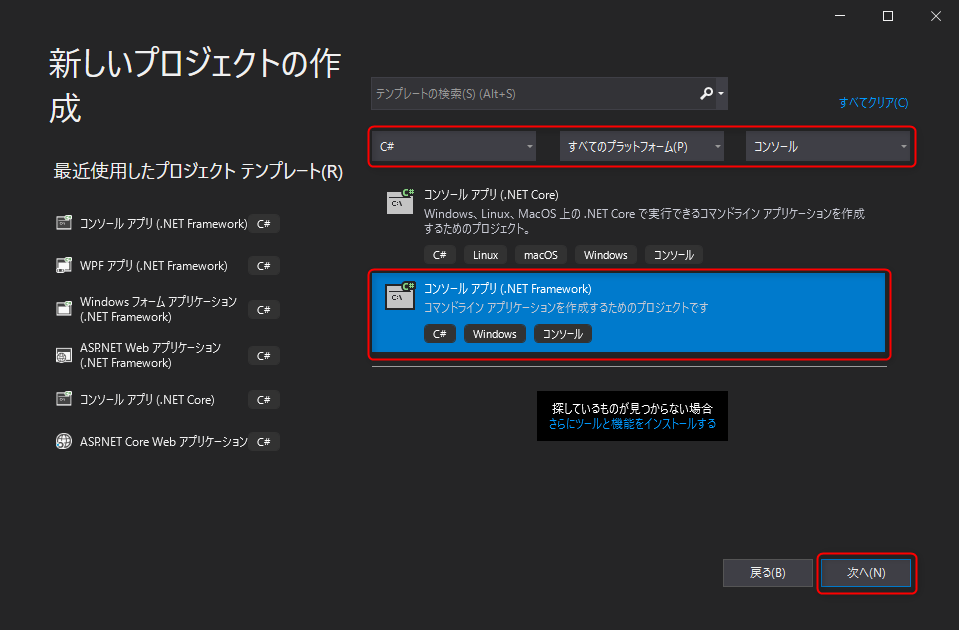Click the 次へ(N) button
Viewport: 959px width, 630px height.
pyautogui.click(x=866, y=573)
